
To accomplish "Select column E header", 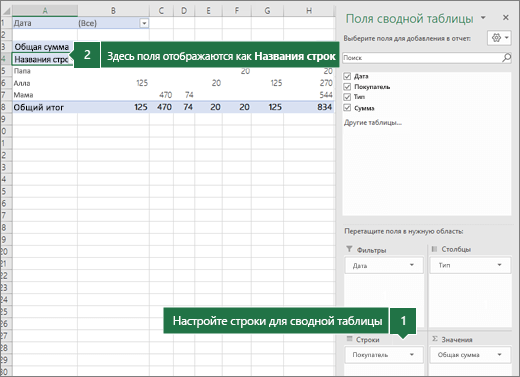I will click(208, 11).
